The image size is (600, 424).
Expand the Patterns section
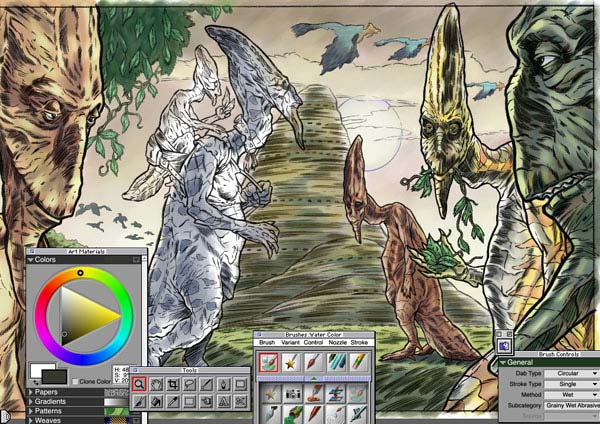coord(31,411)
